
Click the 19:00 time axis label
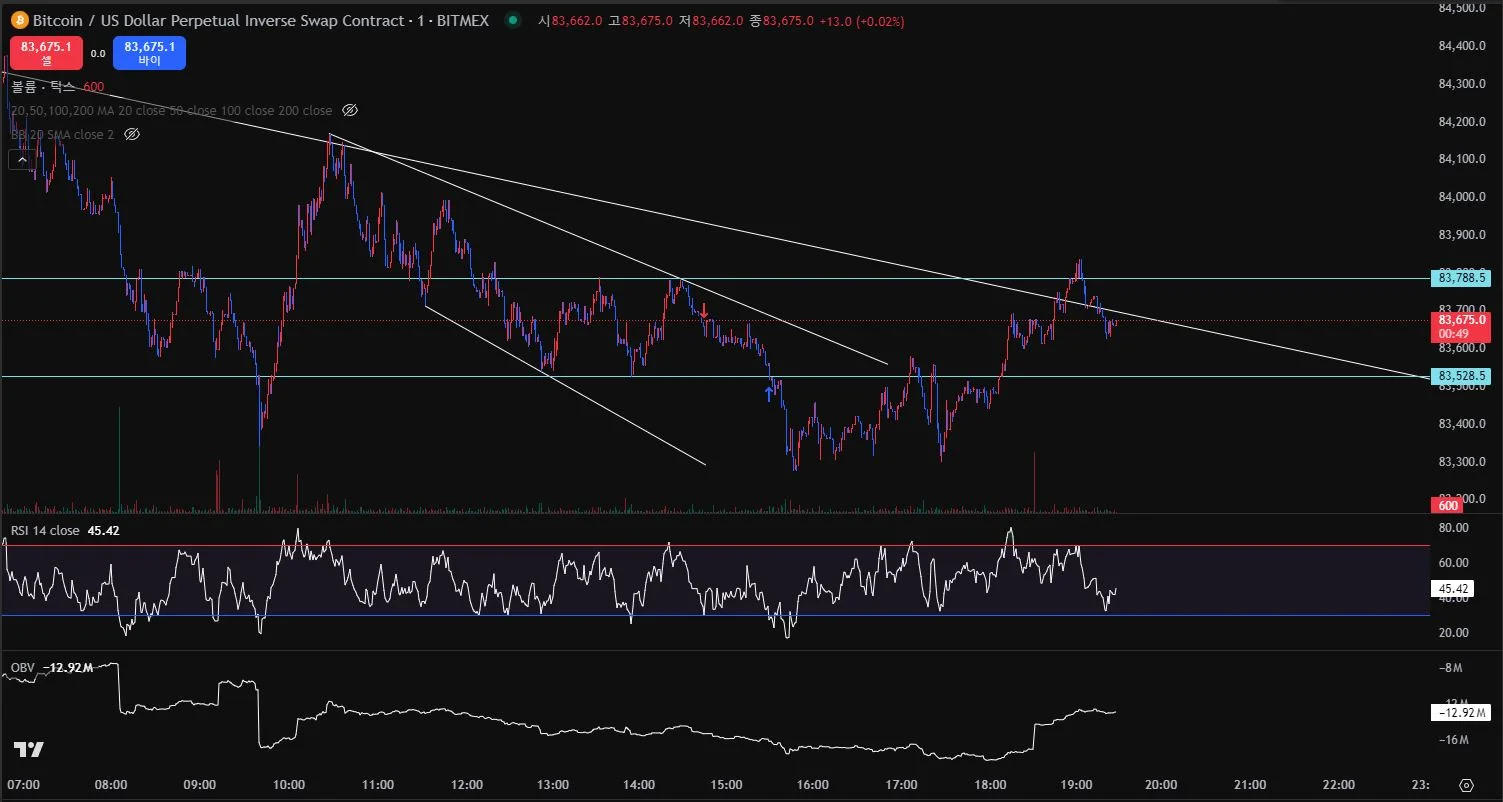coord(1076,785)
